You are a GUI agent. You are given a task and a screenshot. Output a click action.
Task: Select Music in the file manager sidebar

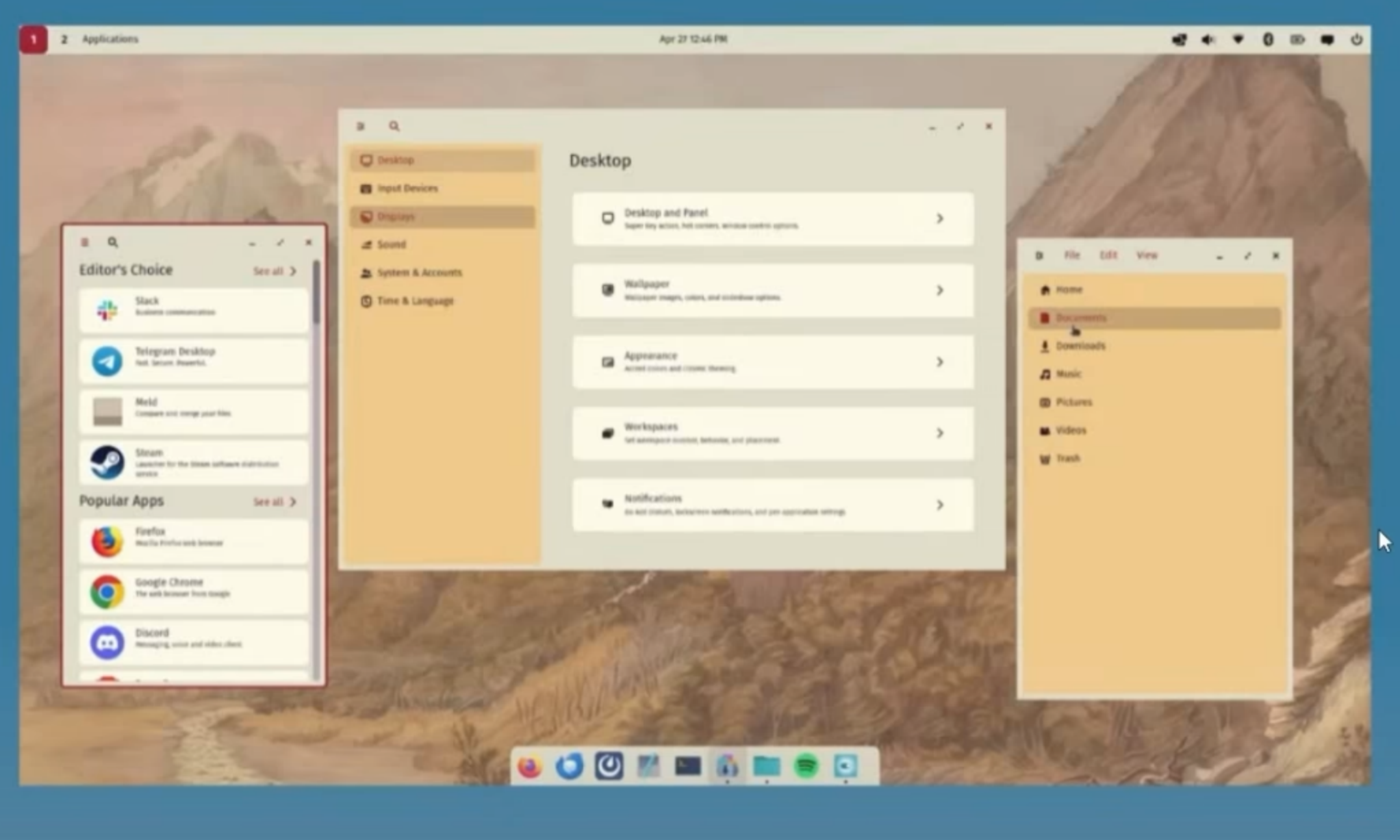pos(1069,374)
